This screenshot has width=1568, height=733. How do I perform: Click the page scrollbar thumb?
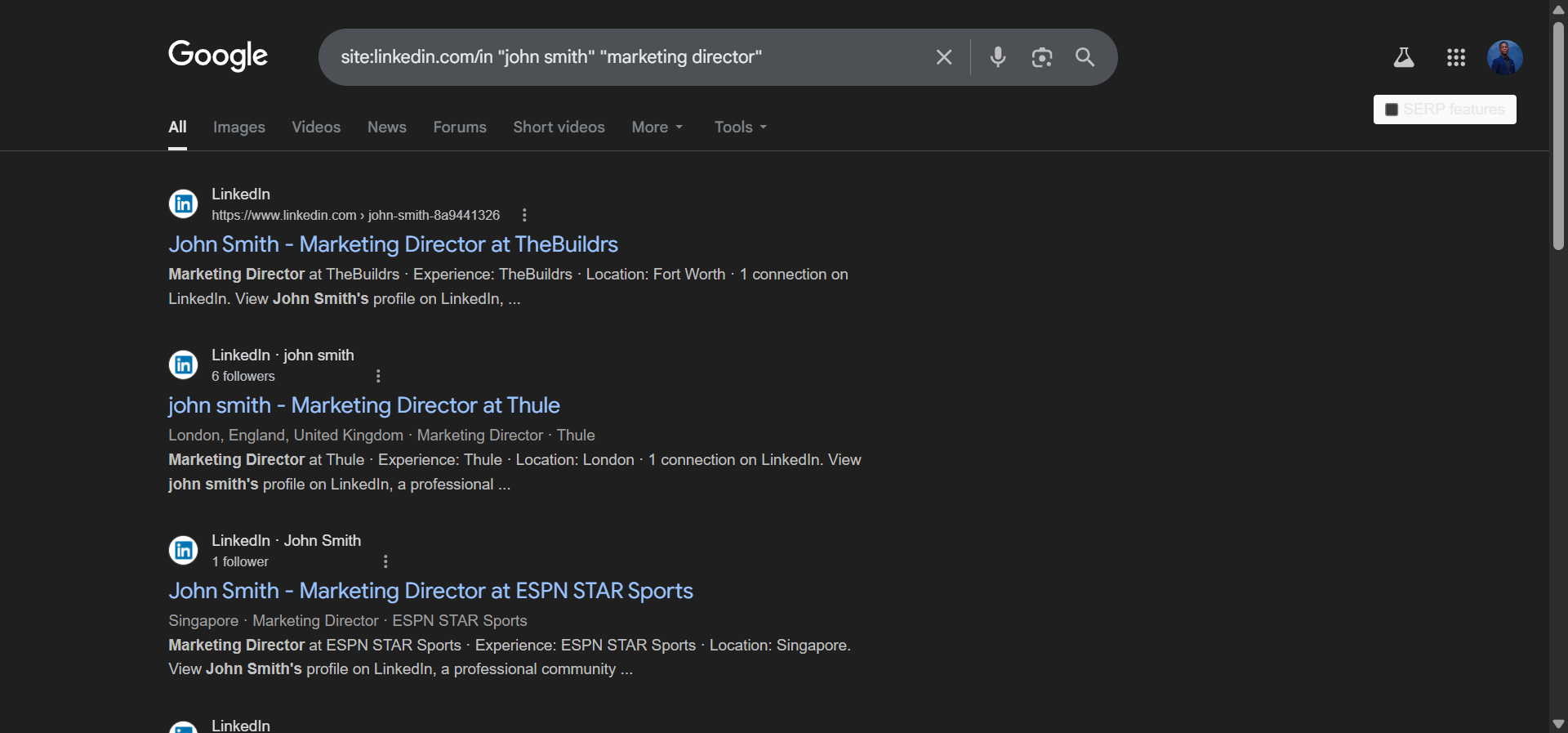click(1558, 136)
